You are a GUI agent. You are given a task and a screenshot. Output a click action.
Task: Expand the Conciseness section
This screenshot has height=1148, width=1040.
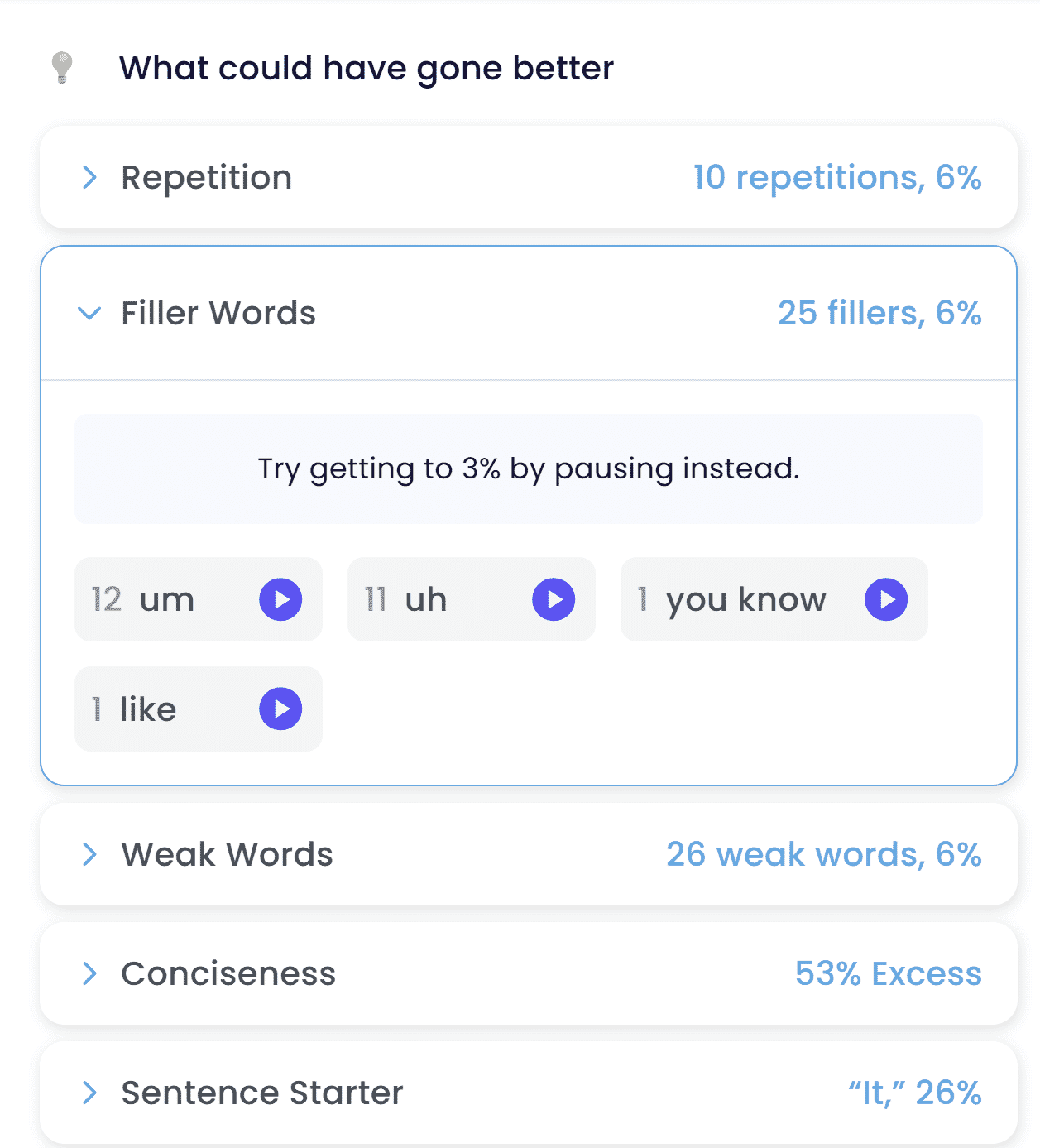coord(89,974)
